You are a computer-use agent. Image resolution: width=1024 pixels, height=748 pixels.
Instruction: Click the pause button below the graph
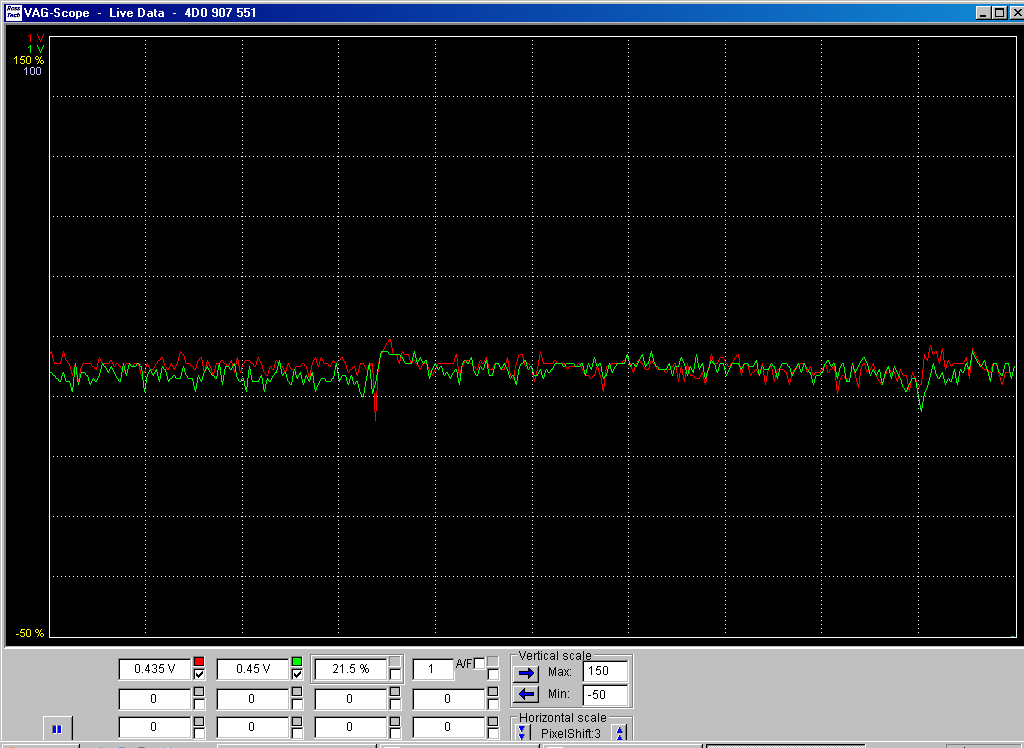(x=57, y=729)
